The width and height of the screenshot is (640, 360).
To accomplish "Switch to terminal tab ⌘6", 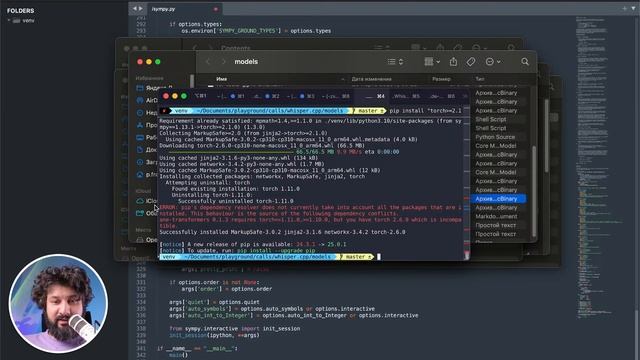I will click(x=442, y=96).
